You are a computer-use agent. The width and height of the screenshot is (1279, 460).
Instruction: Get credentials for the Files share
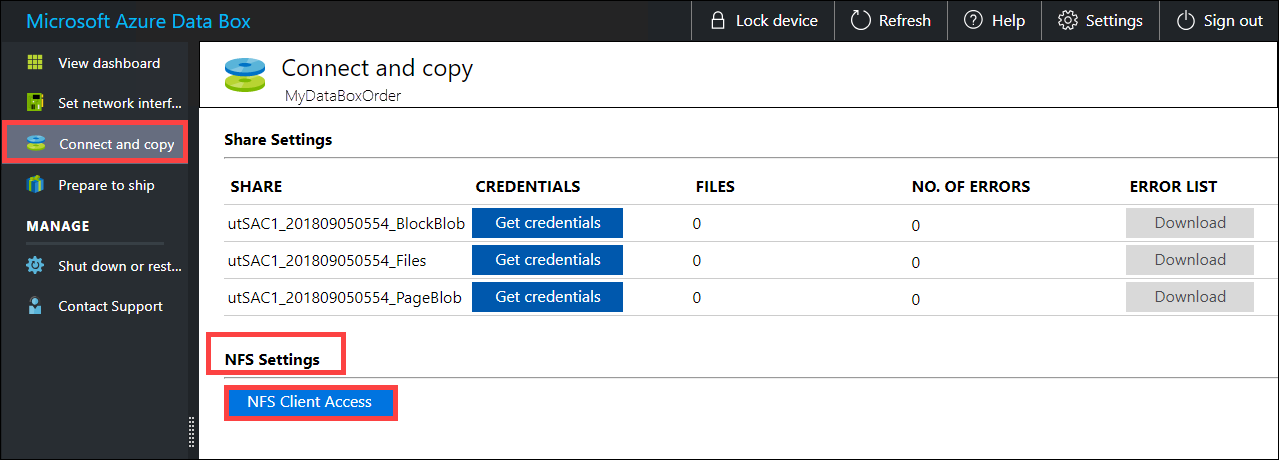point(548,260)
